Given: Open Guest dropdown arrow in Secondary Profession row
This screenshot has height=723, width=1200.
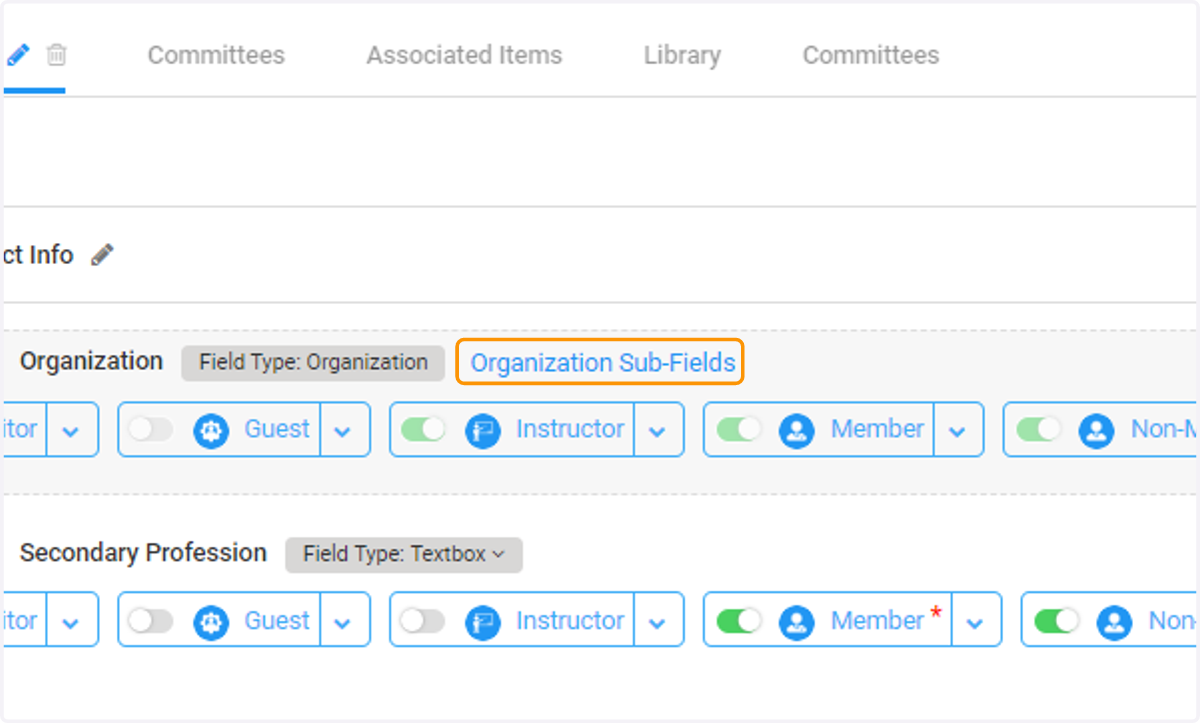Looking at the screenshot, I should coord(343,622).
